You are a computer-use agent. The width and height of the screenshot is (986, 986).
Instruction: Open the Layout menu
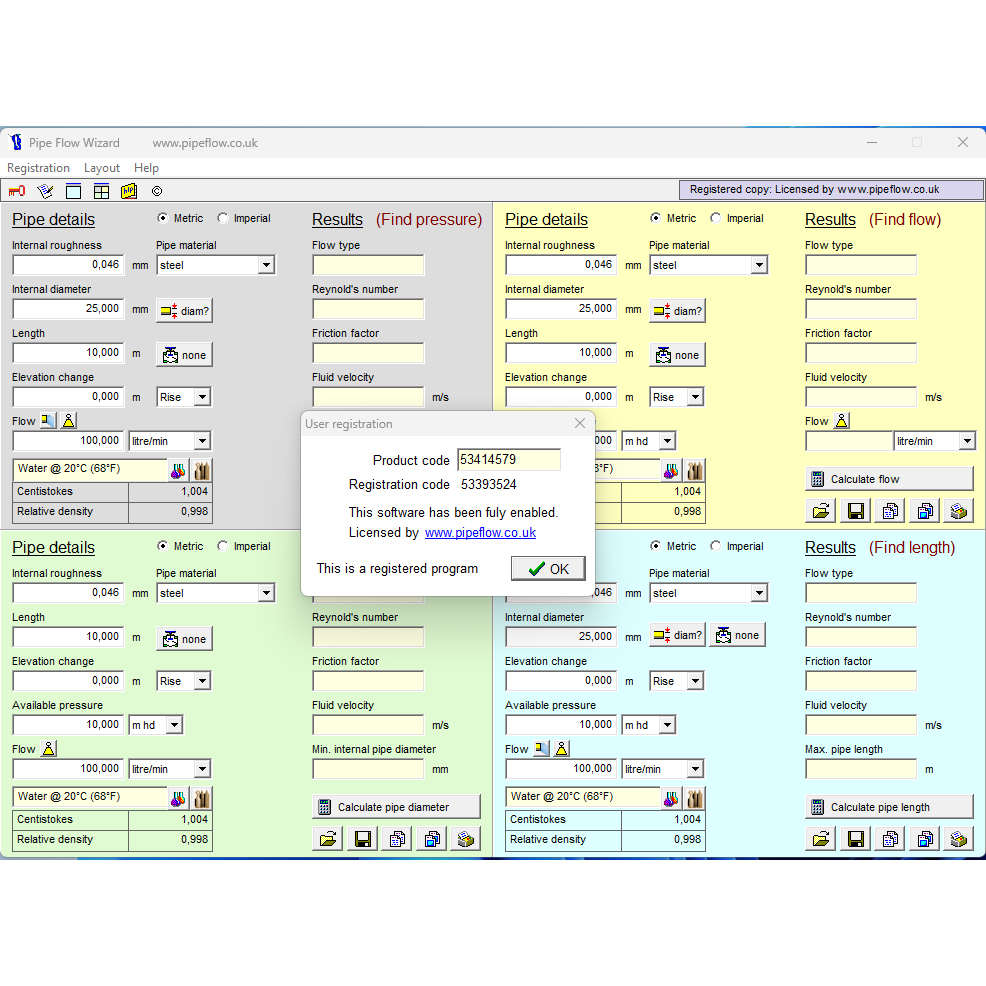click(101, 168)
